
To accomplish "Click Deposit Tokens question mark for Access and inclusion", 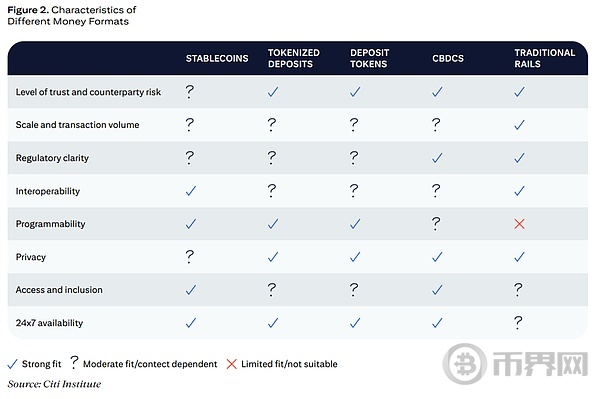I will tap(354, 290).
